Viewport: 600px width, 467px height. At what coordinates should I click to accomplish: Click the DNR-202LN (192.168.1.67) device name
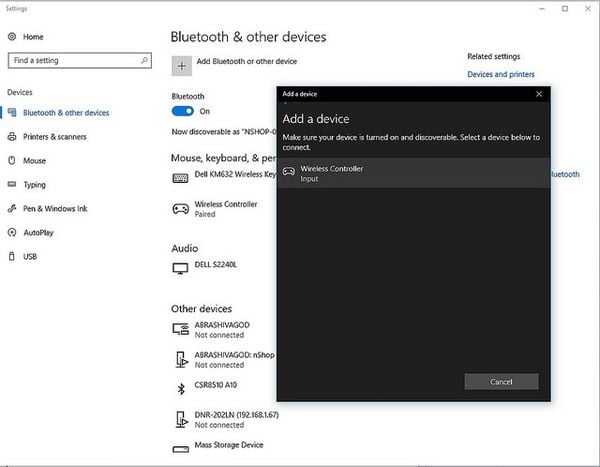tap(236, 415)
